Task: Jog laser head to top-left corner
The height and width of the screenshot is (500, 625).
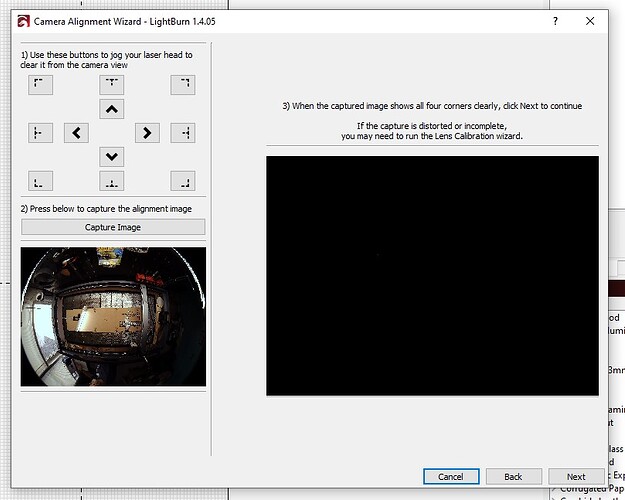Action: tap(40, 85)
